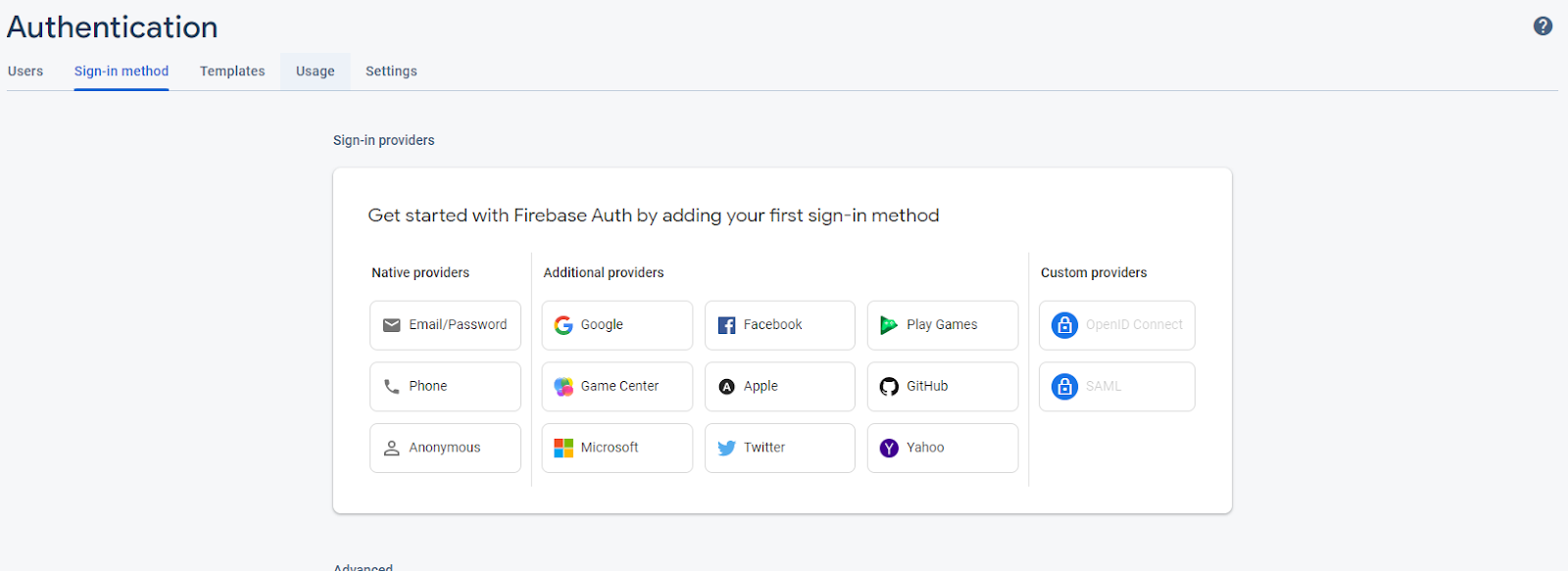Choose Email/Password sign-in provider
Image resolution: width=1568 pixels, height=571 pixels.
(x=445, y=325)
